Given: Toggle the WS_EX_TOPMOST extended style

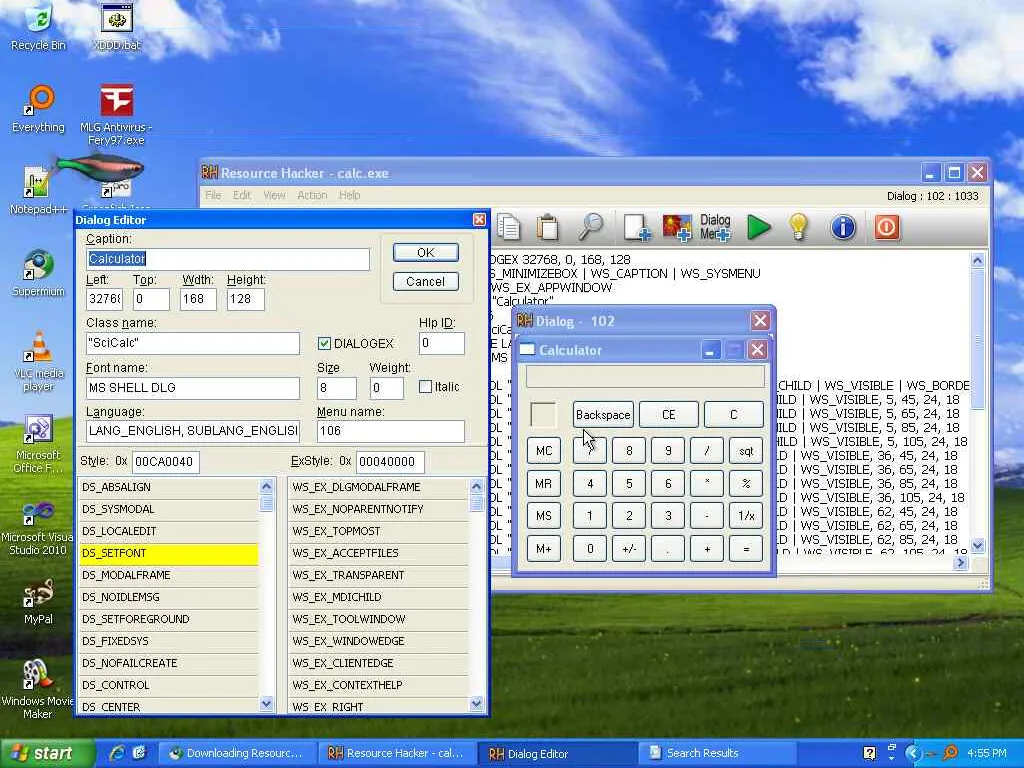Looking at the screenshot, I should click(378, 531).
